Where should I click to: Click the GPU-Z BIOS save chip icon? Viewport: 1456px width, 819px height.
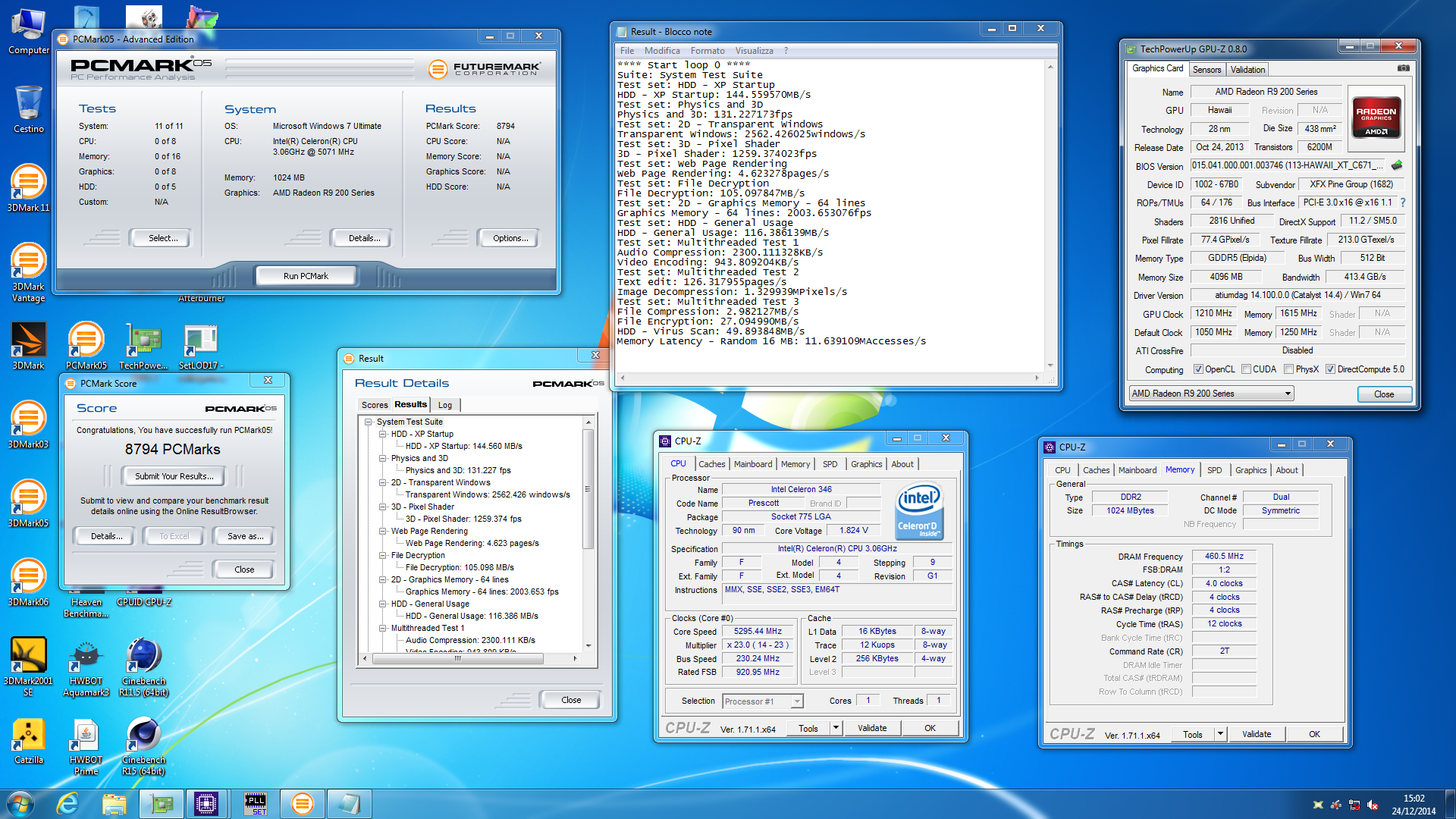(x=1397, y=165)
